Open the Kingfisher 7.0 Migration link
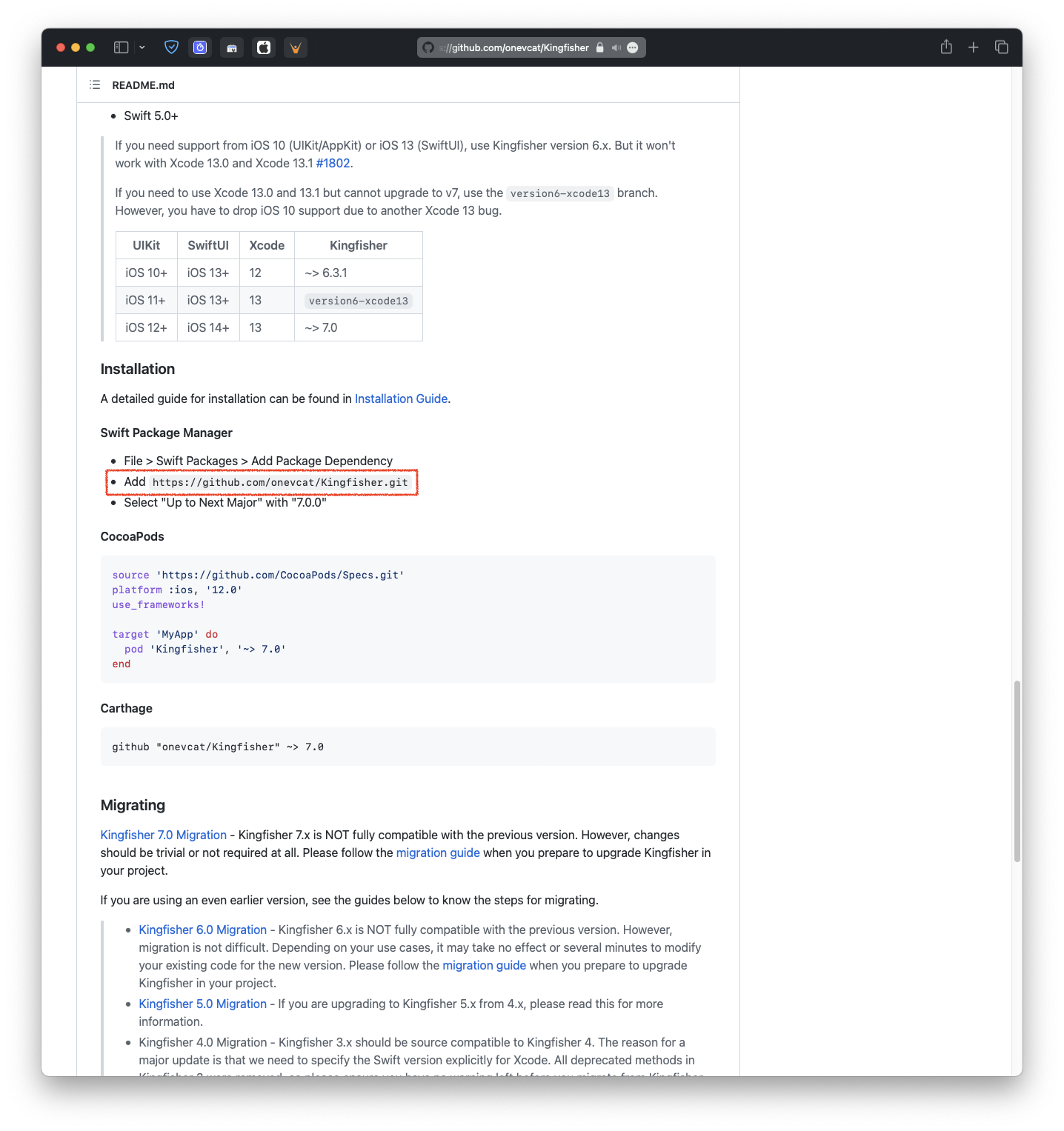 [x=164, y=835]
